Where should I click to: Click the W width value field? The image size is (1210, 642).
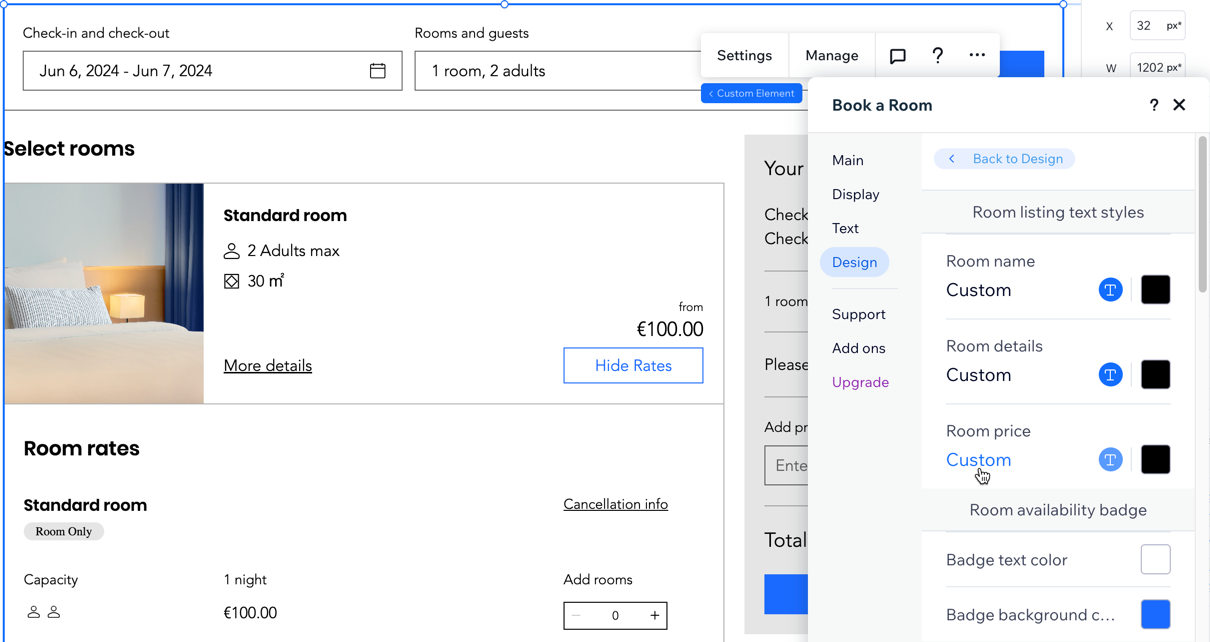point(1157,68)
